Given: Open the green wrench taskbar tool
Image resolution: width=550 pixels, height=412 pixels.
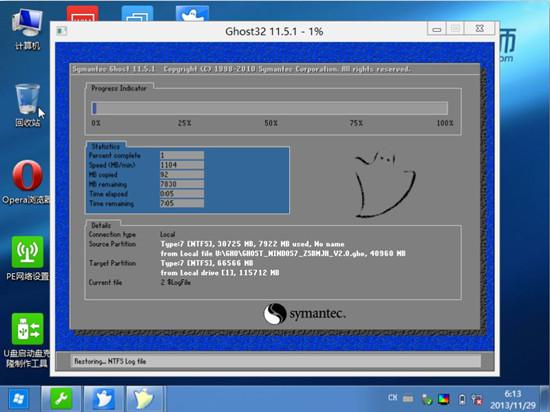Looking at the screenshot, I should (x=61, y=398).
